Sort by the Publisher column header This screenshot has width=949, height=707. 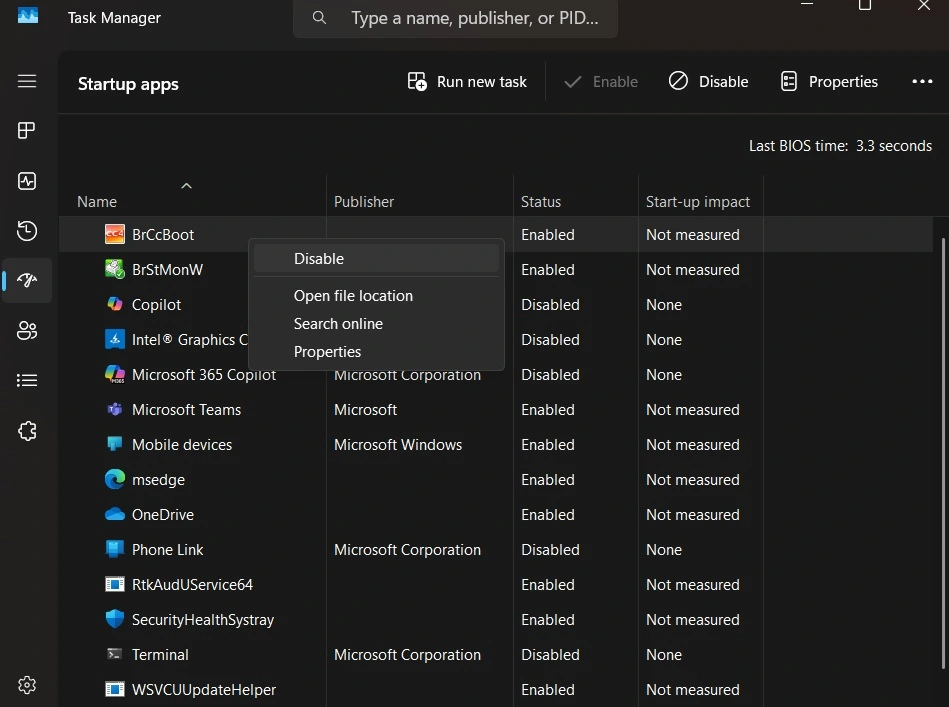point(364,202)
